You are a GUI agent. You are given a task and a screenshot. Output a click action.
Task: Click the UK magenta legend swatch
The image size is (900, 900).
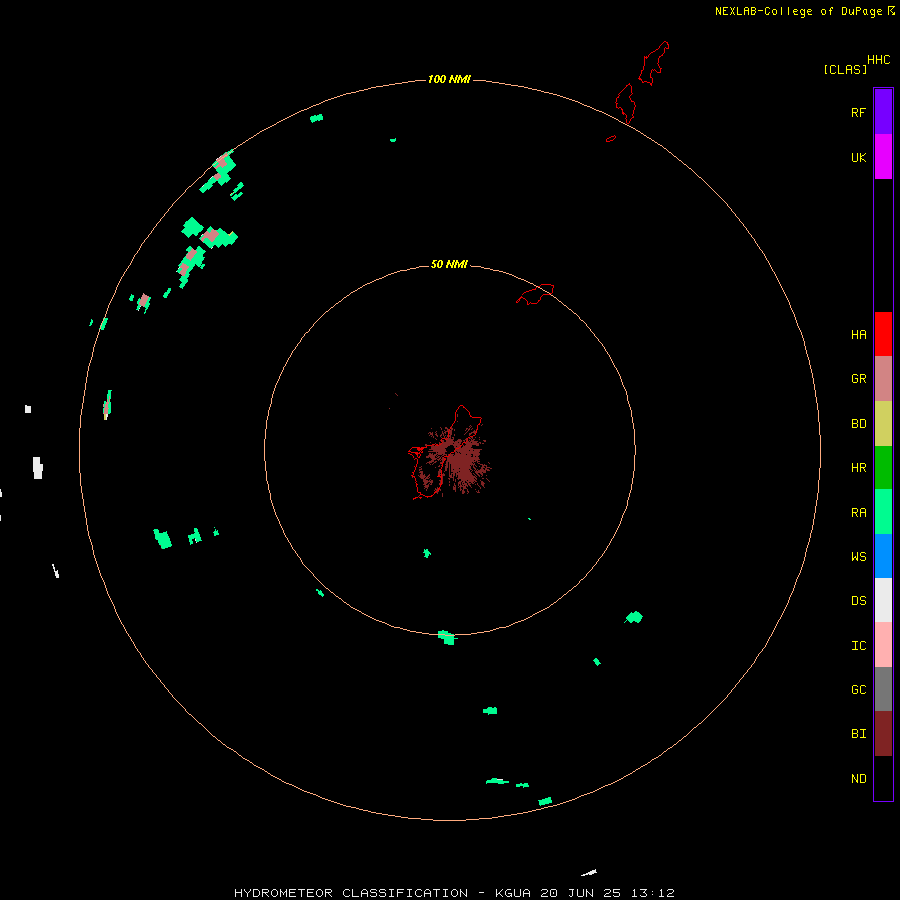883,157
